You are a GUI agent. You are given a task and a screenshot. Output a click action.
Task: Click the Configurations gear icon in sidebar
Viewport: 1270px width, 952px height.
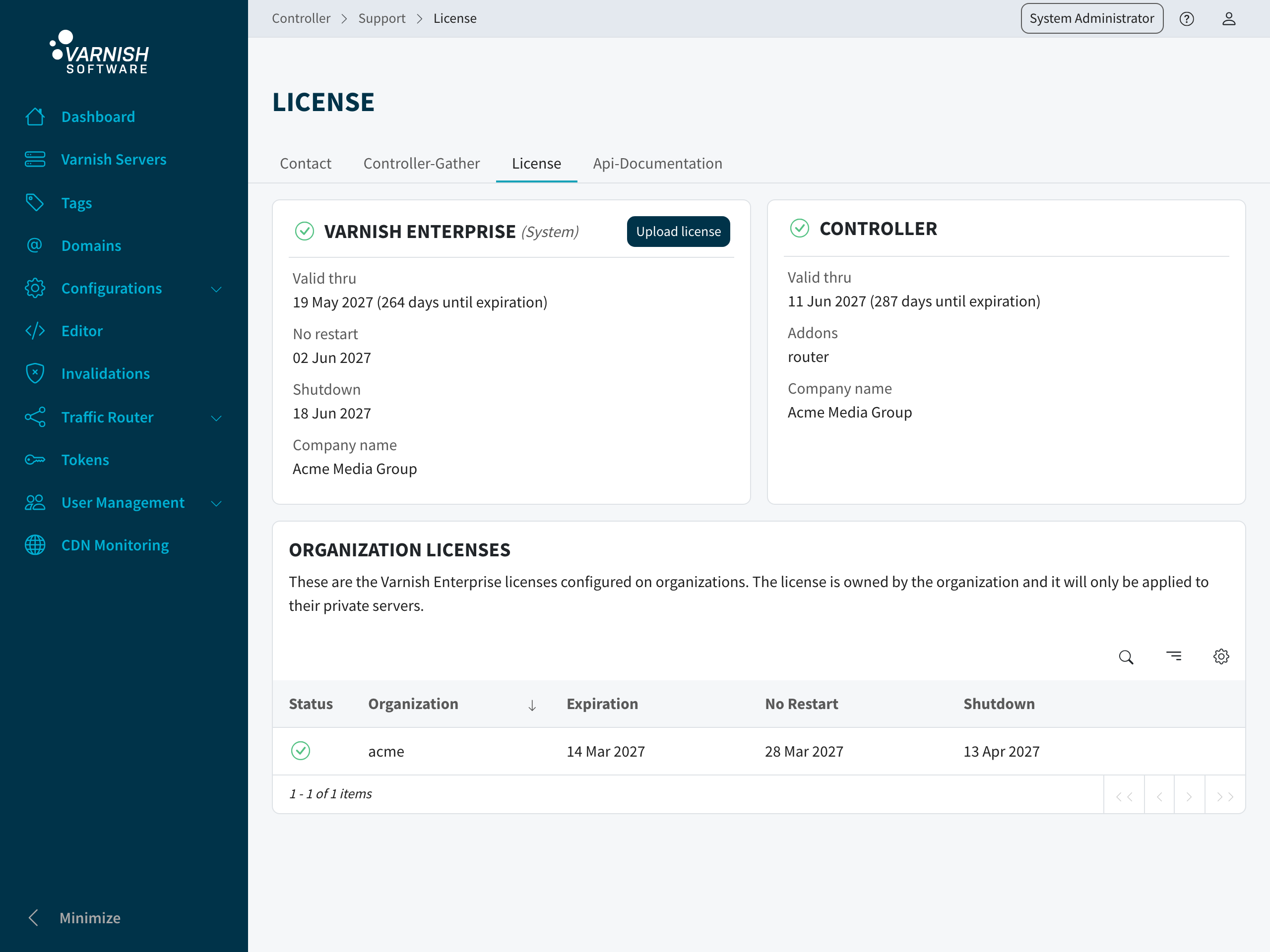click(x=35, y=288)
